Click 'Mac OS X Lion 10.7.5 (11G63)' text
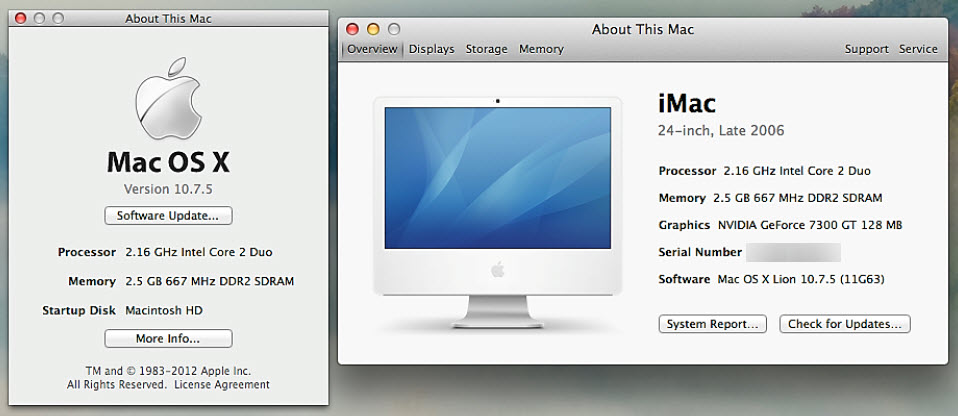This screenshot has width=958, height=416. [801, 279]
